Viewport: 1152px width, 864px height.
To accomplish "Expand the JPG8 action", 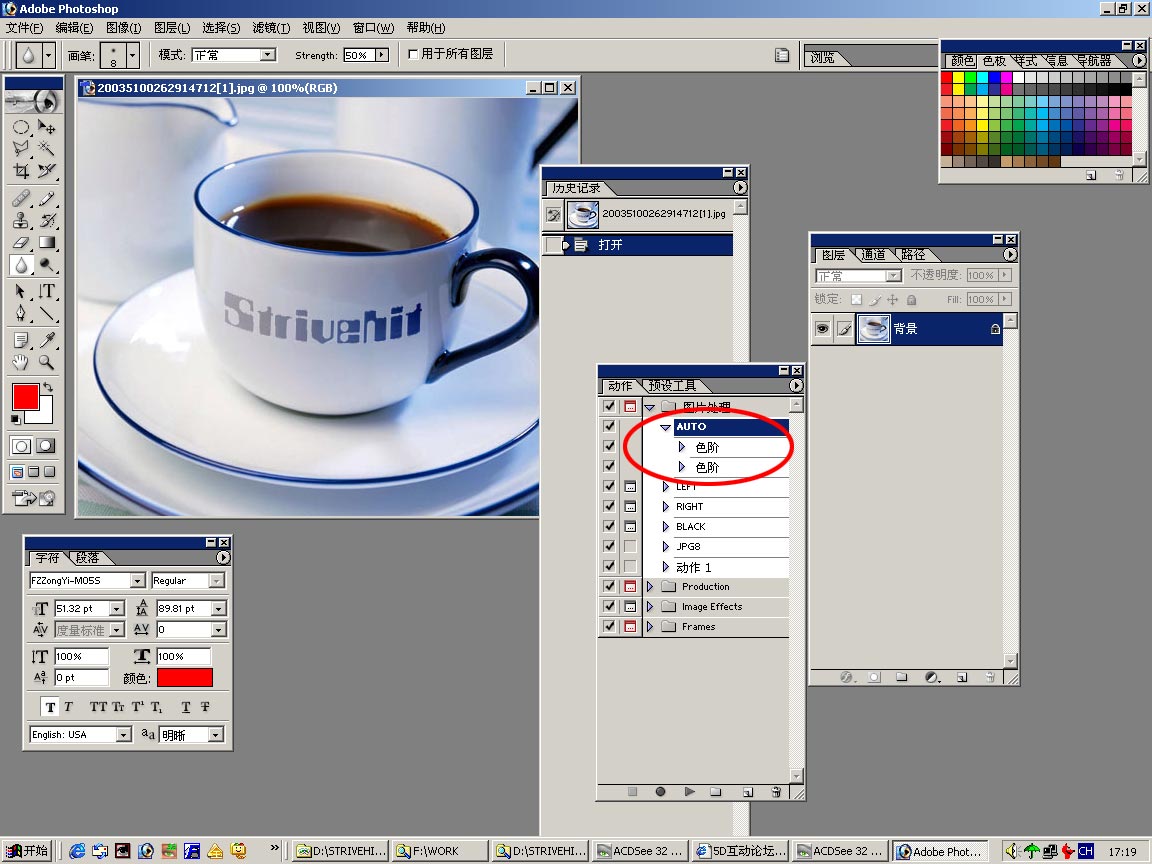I will click(x=666, y=546).
